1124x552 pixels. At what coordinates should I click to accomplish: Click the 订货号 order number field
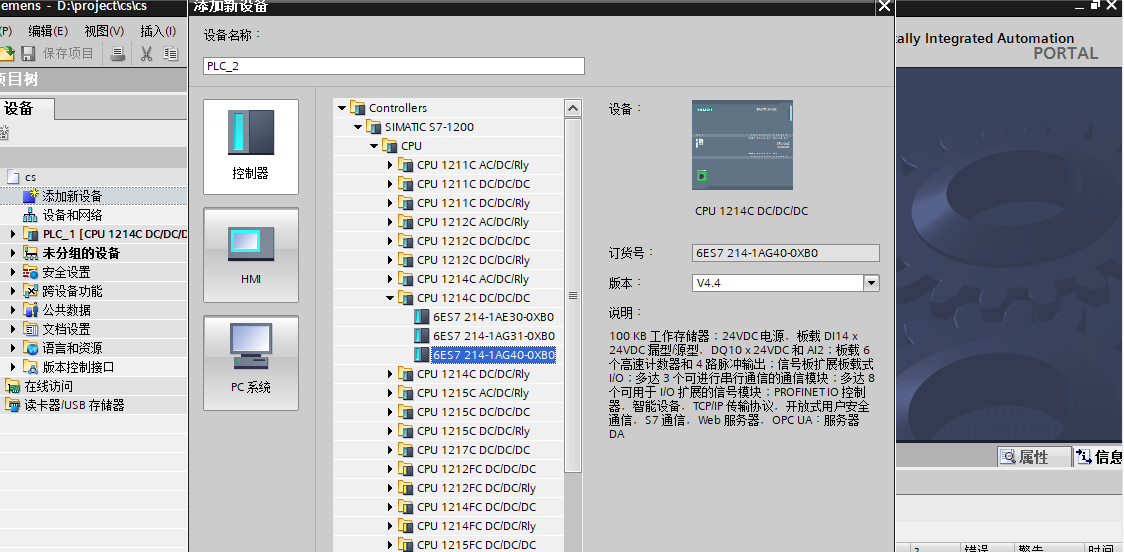[x=786, y=253]
